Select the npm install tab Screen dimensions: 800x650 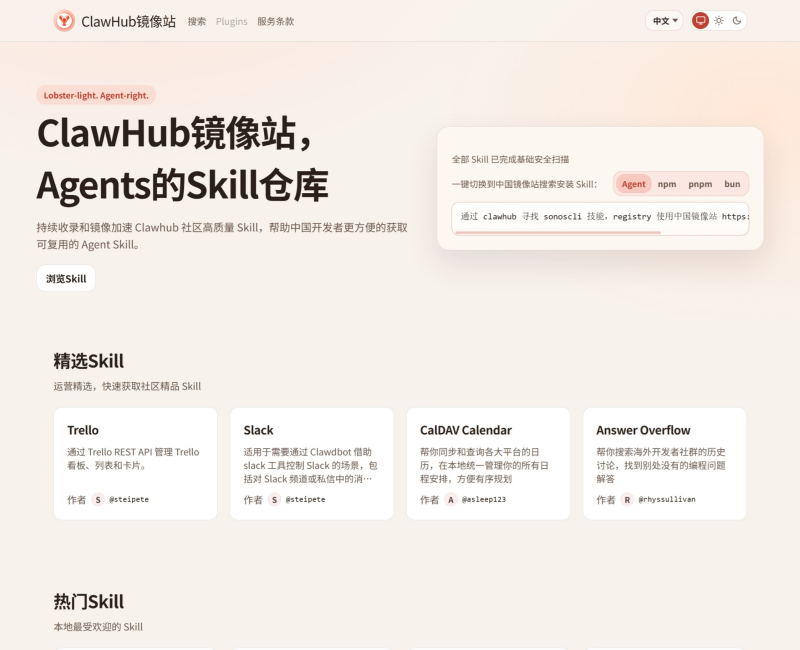point(667,184)
